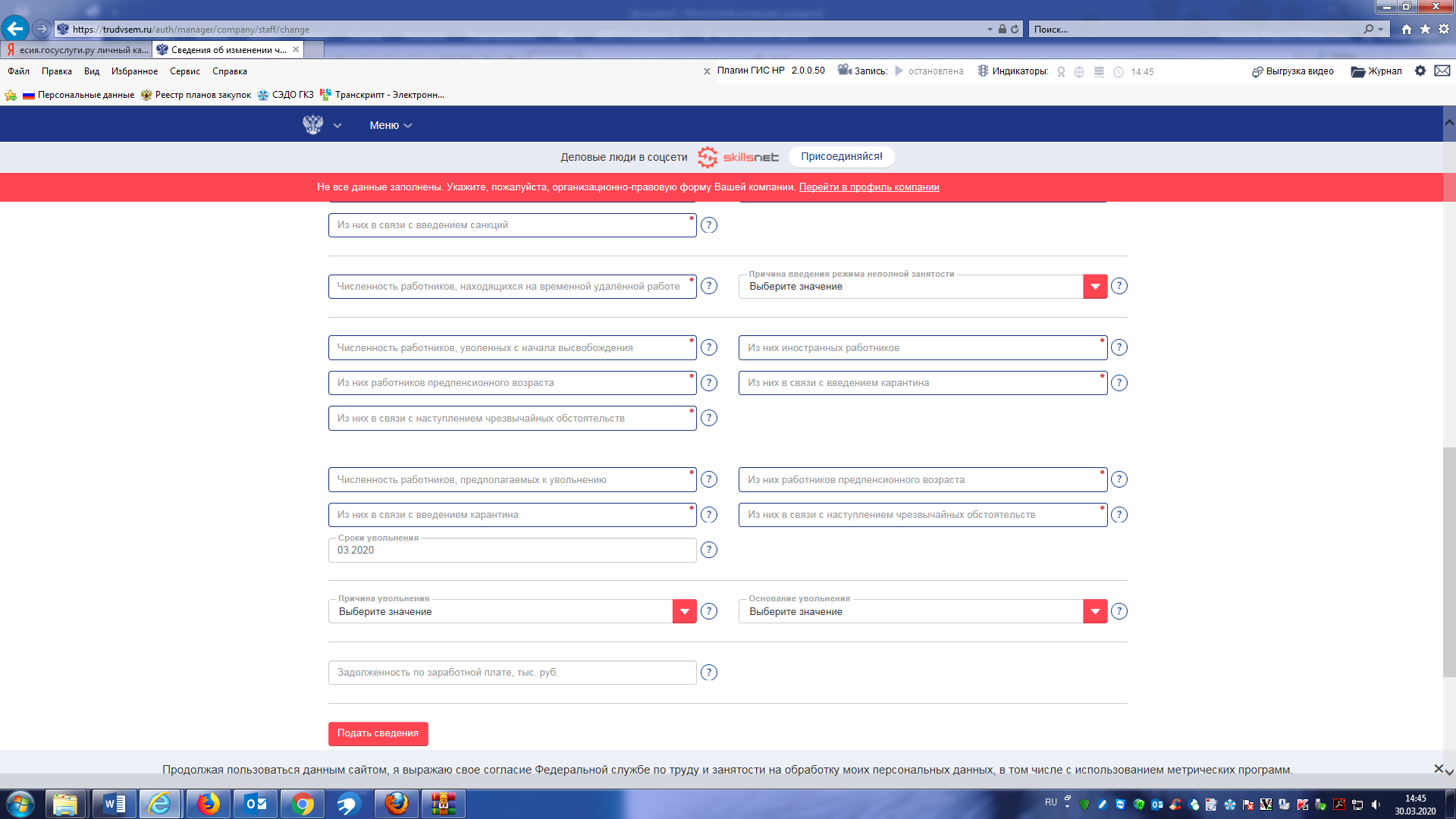Image resolution: width=1456 pixels, height=819 pixels.
Task: Expand the 'Основание увольнения' dropdown
Action: 1094,611
